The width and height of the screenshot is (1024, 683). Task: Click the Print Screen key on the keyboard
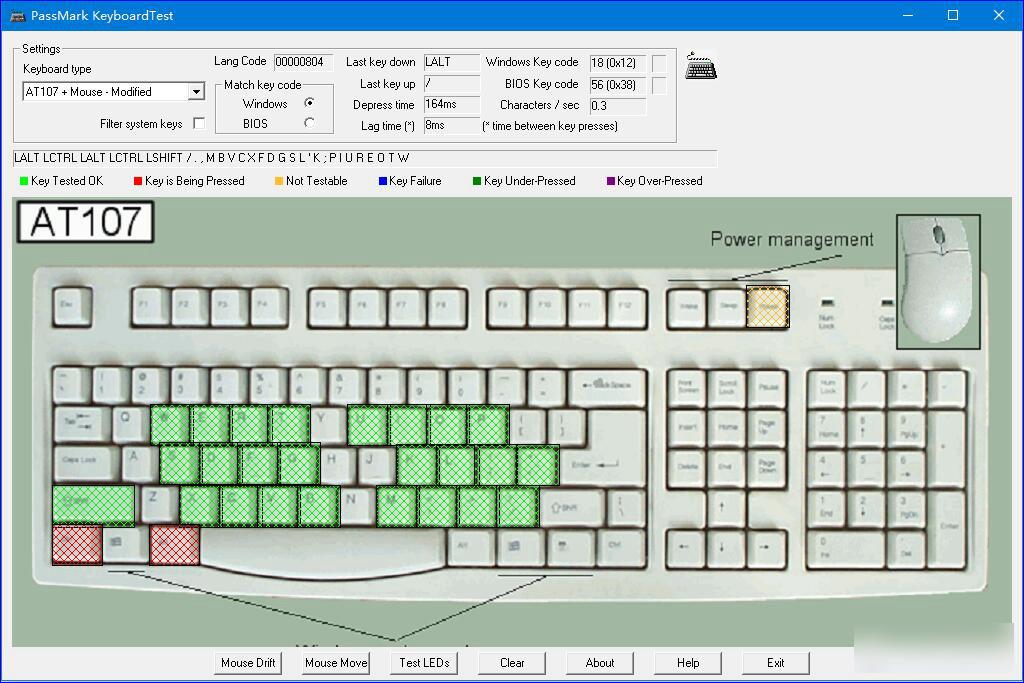[x=687, y=388]
